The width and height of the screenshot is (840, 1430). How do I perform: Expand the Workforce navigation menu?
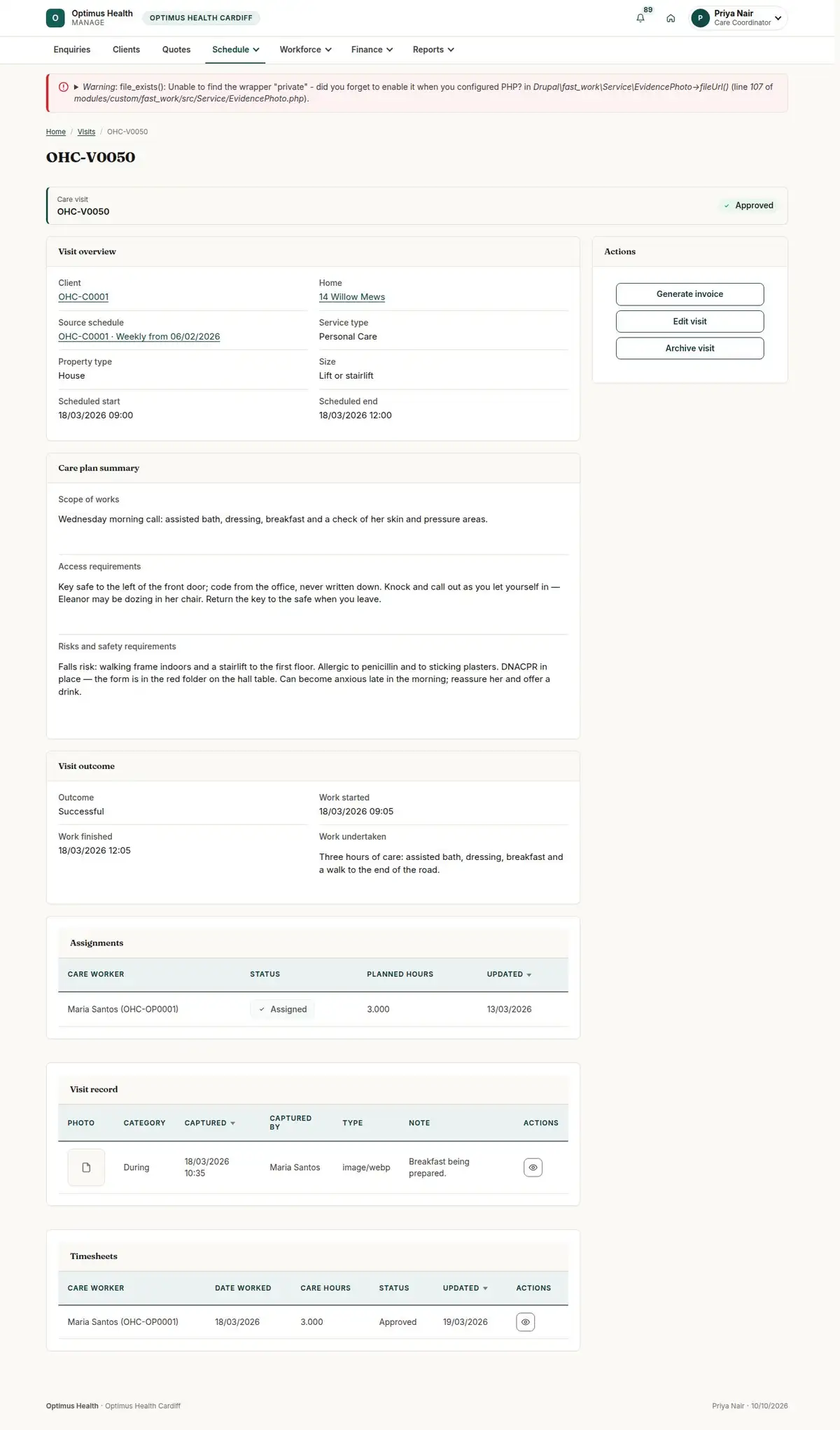point(305,50)
